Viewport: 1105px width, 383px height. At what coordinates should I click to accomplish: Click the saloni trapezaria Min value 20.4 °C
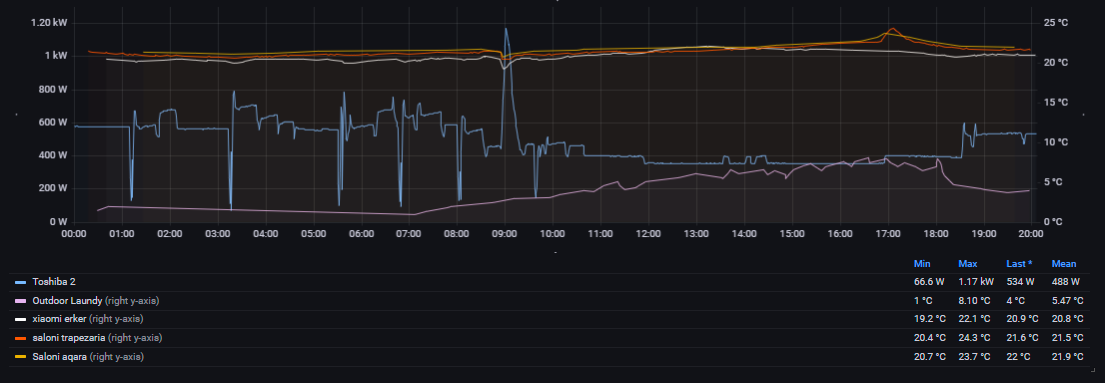[x=930, y=339]
